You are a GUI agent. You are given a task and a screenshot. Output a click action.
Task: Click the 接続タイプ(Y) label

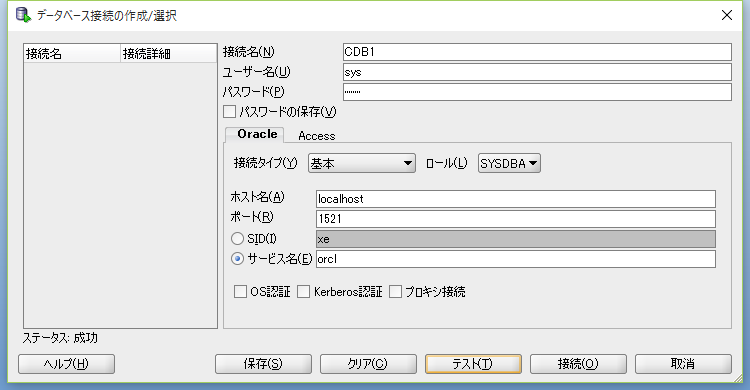point(265,163)
